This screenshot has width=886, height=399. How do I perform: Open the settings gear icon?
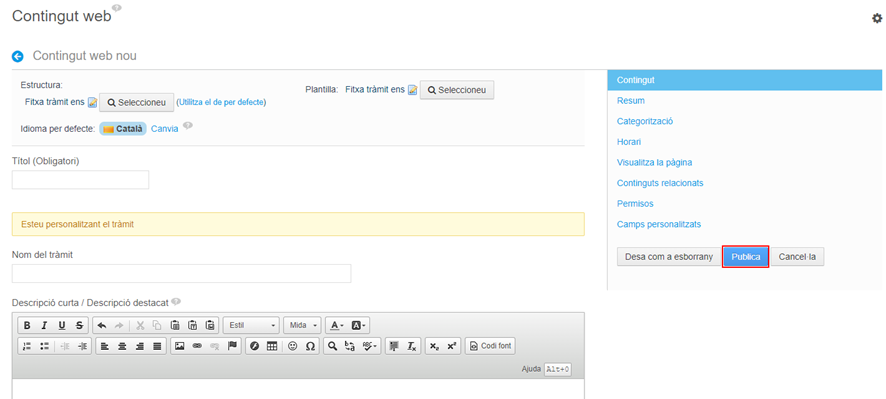pyautogui.click(x=877, y=19)
